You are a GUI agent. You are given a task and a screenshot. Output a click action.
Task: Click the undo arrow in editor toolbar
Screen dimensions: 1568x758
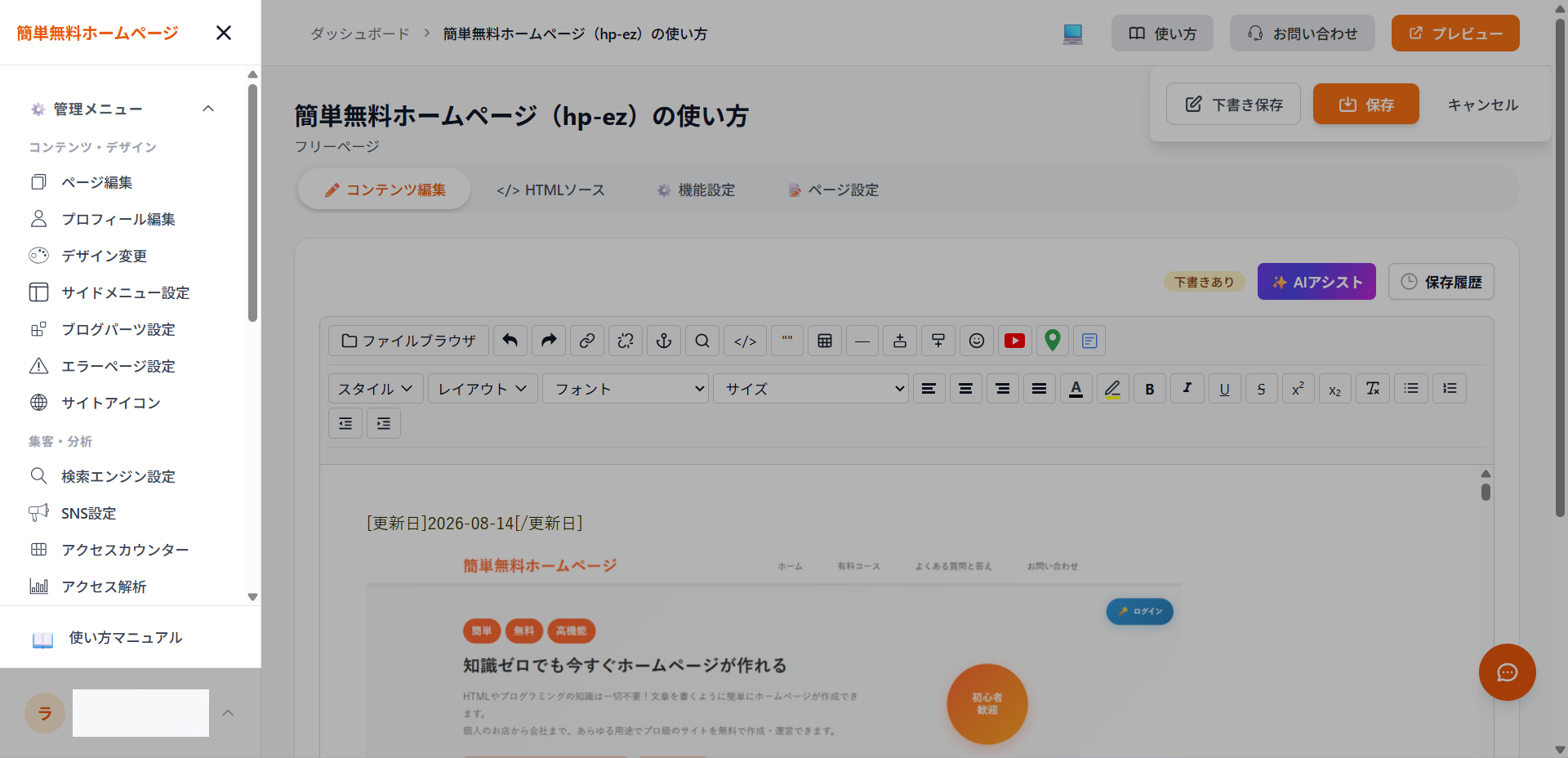point(510,341)
